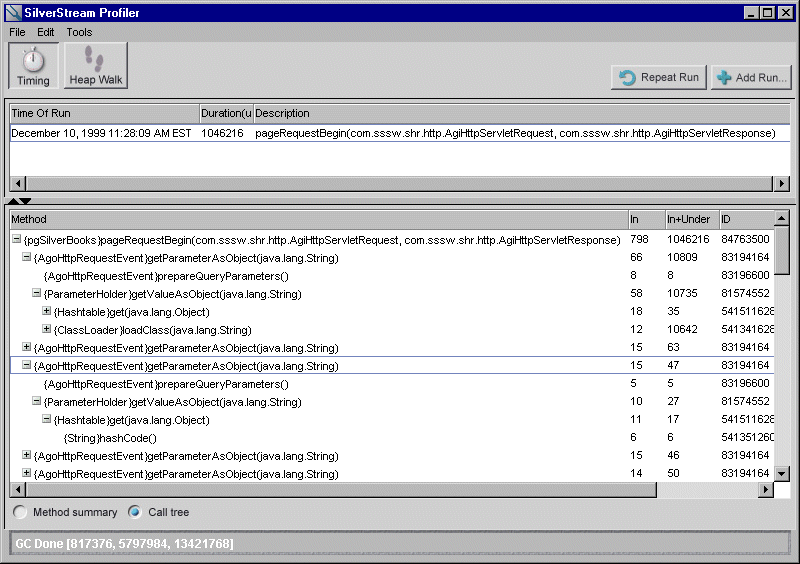Screen dimensions: 800x564
Task: Select the Call tree radio button
Action: (x=135, y=512)
